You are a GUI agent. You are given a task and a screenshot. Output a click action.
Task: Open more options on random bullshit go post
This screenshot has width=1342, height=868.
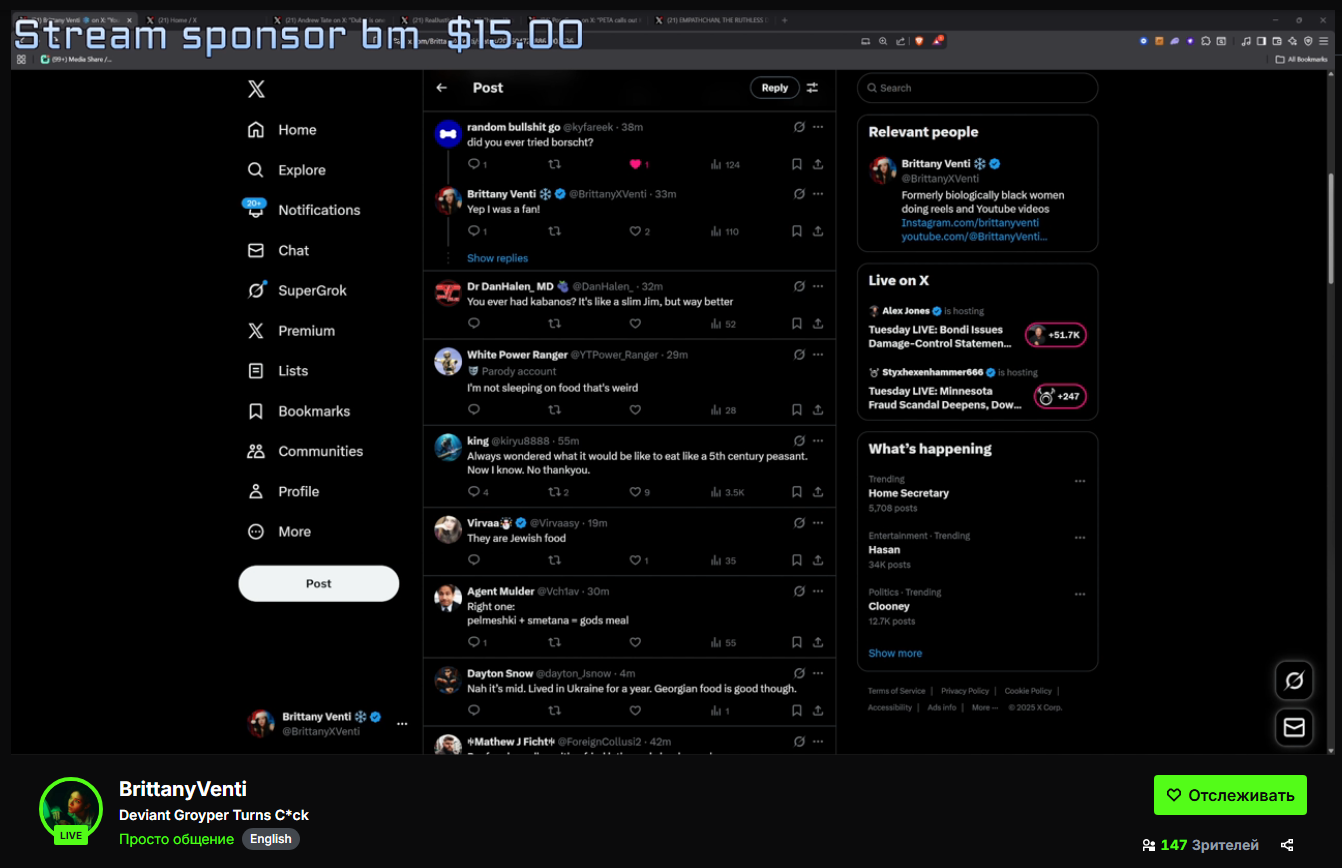point(818,127)
